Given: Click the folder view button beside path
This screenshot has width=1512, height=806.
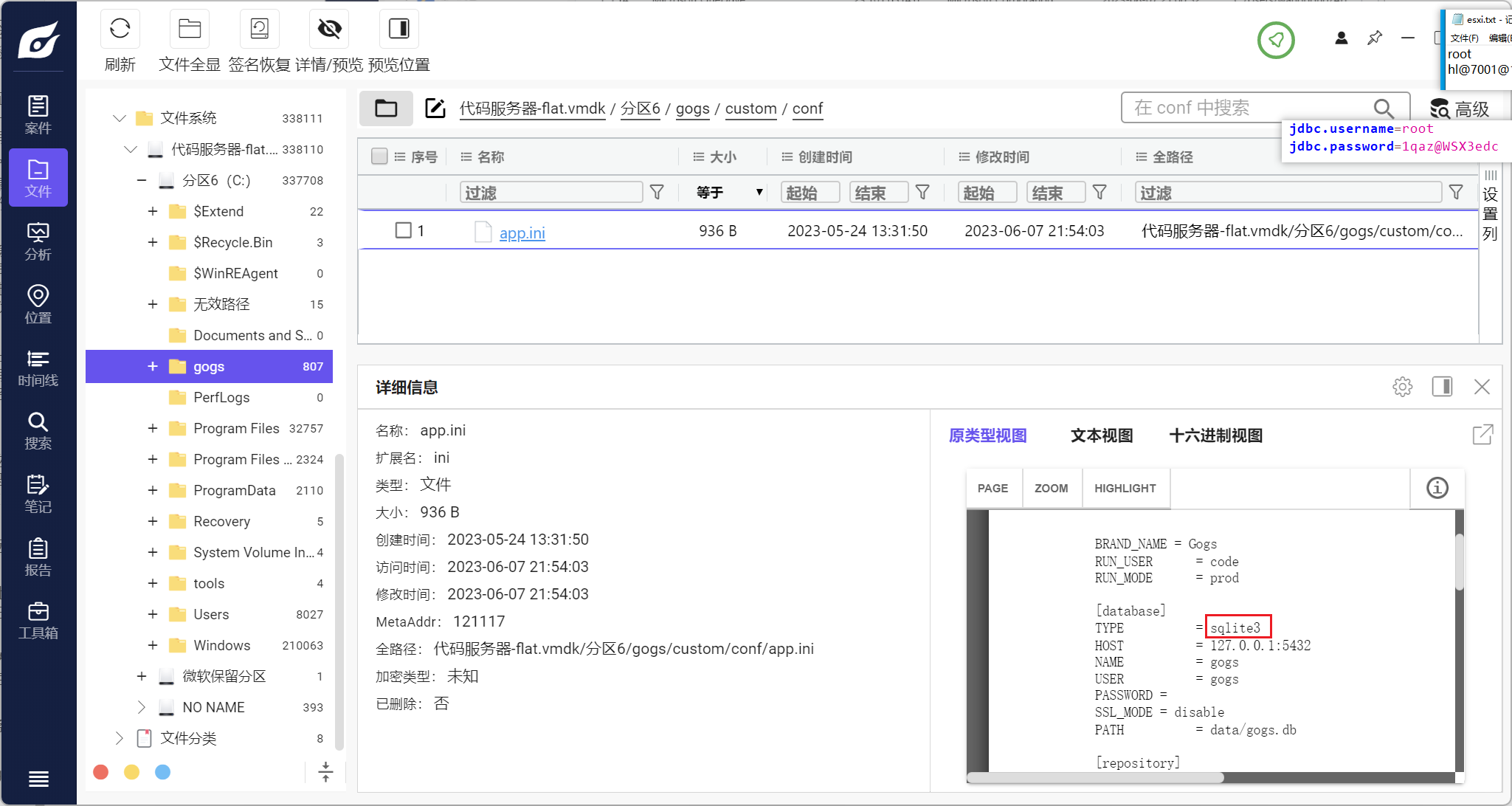Looking at the screenshot, I should point(386,108).
